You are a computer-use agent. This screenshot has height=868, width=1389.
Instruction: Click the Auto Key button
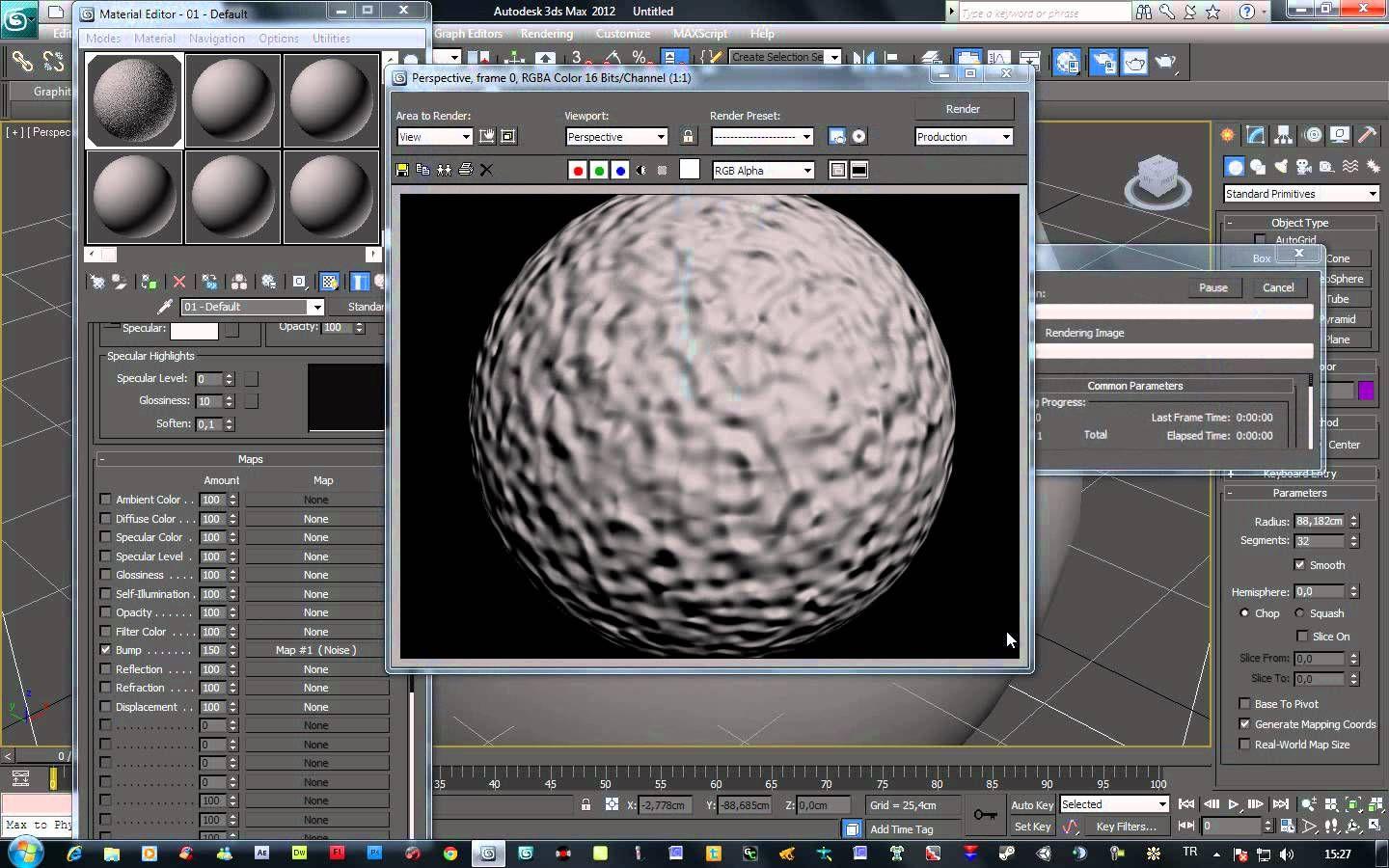(1032, 805)
